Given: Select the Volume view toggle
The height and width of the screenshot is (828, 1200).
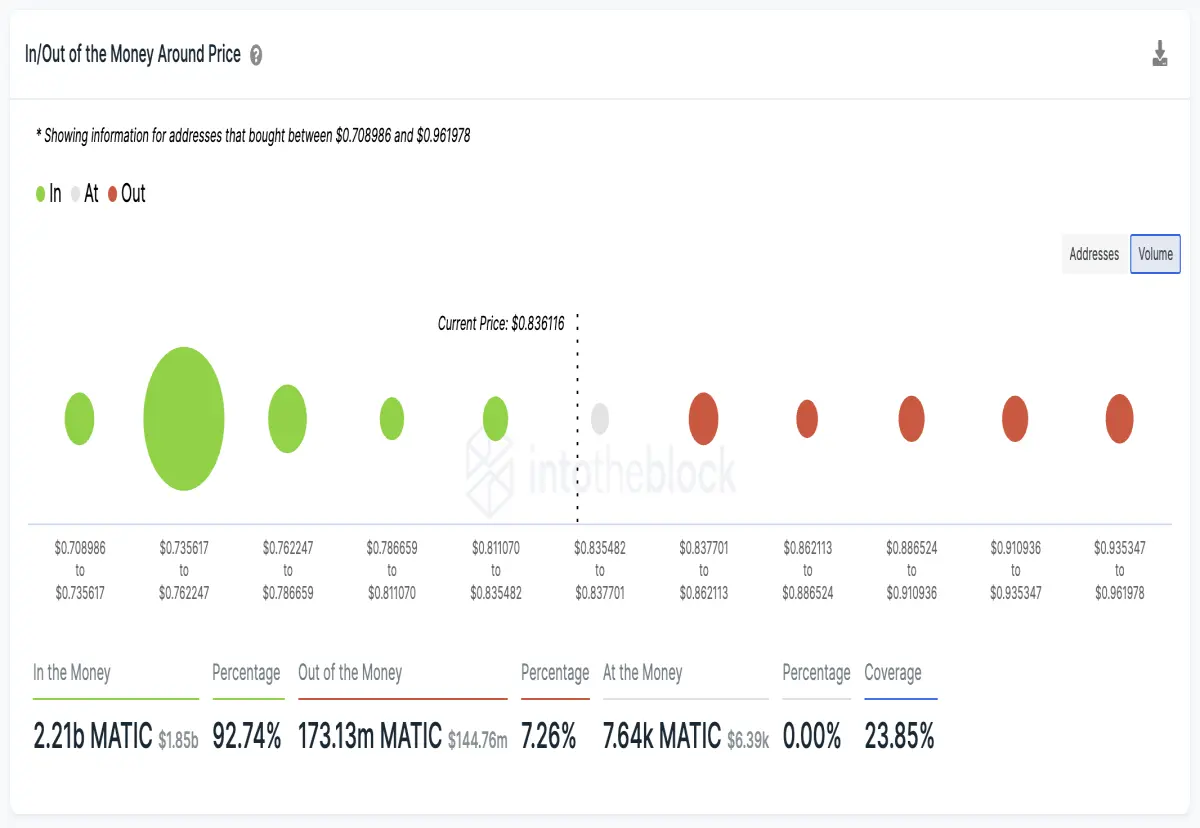Looking at the screenshot, I should click(1155, 254).
